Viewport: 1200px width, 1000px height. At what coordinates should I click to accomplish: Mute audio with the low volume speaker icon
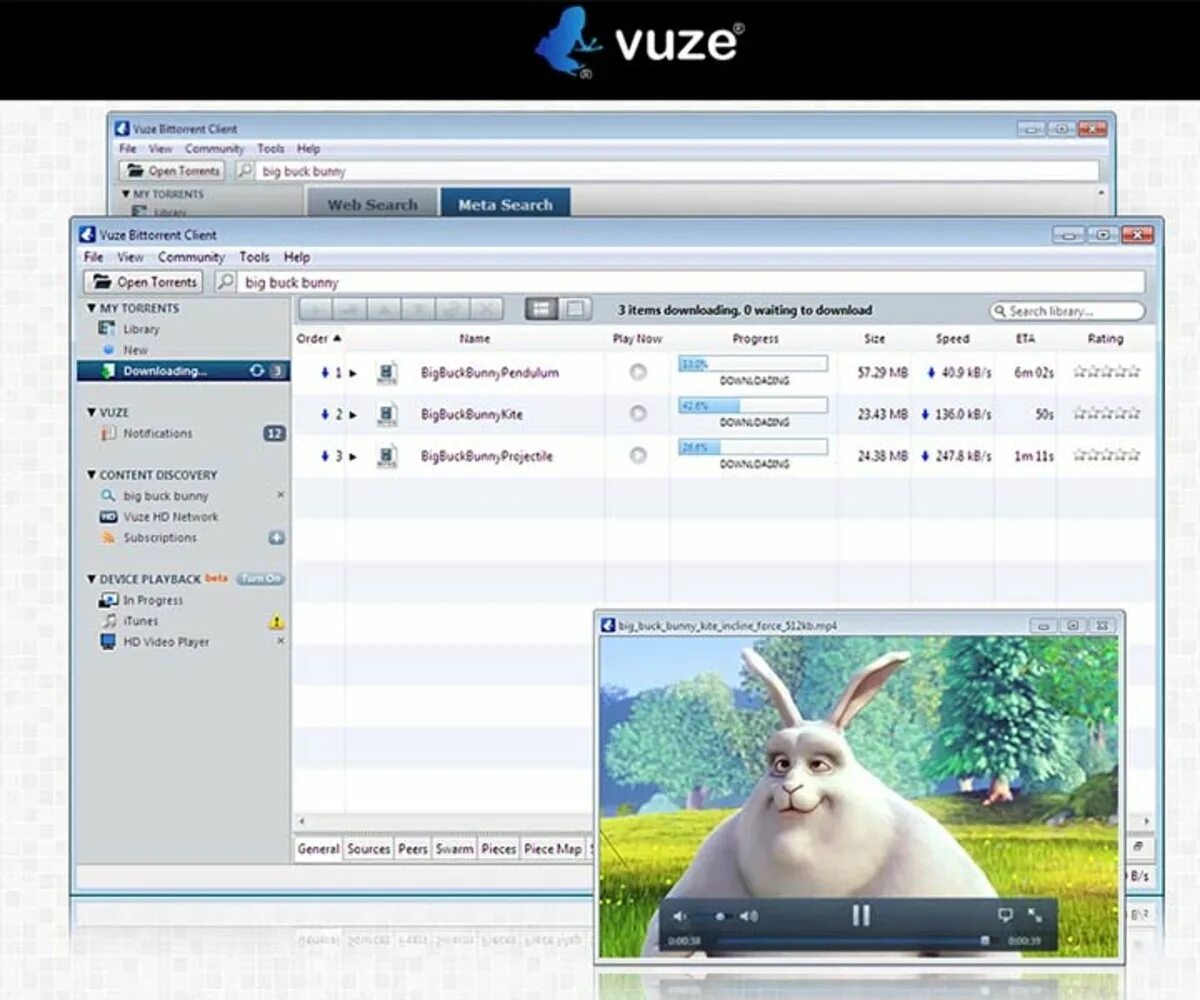pyautogui.click(x=680, y=916)
